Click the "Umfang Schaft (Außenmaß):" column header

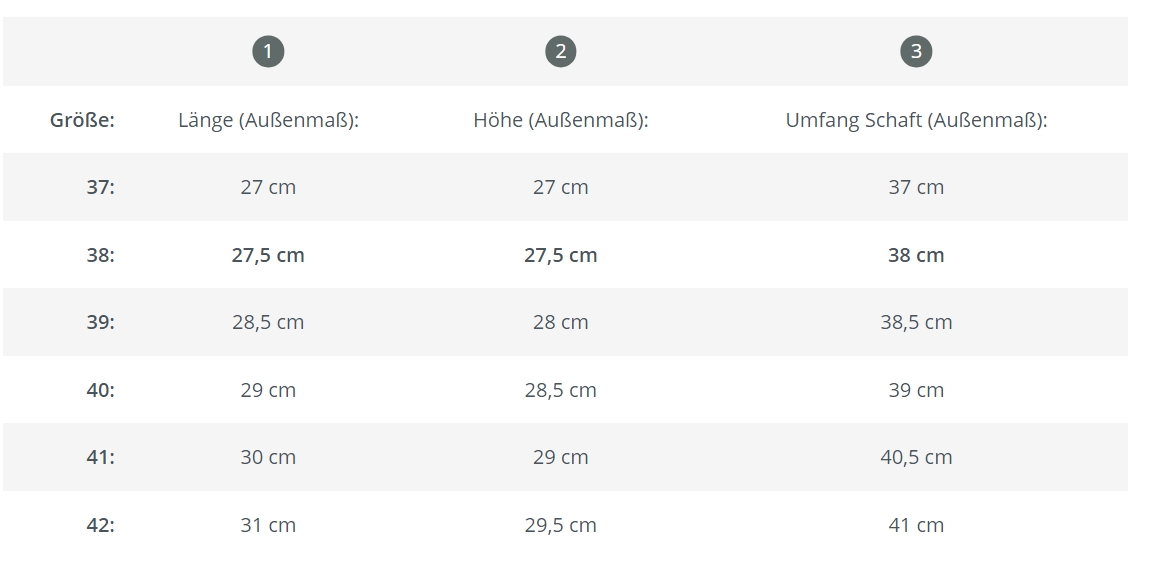point(916,120)
